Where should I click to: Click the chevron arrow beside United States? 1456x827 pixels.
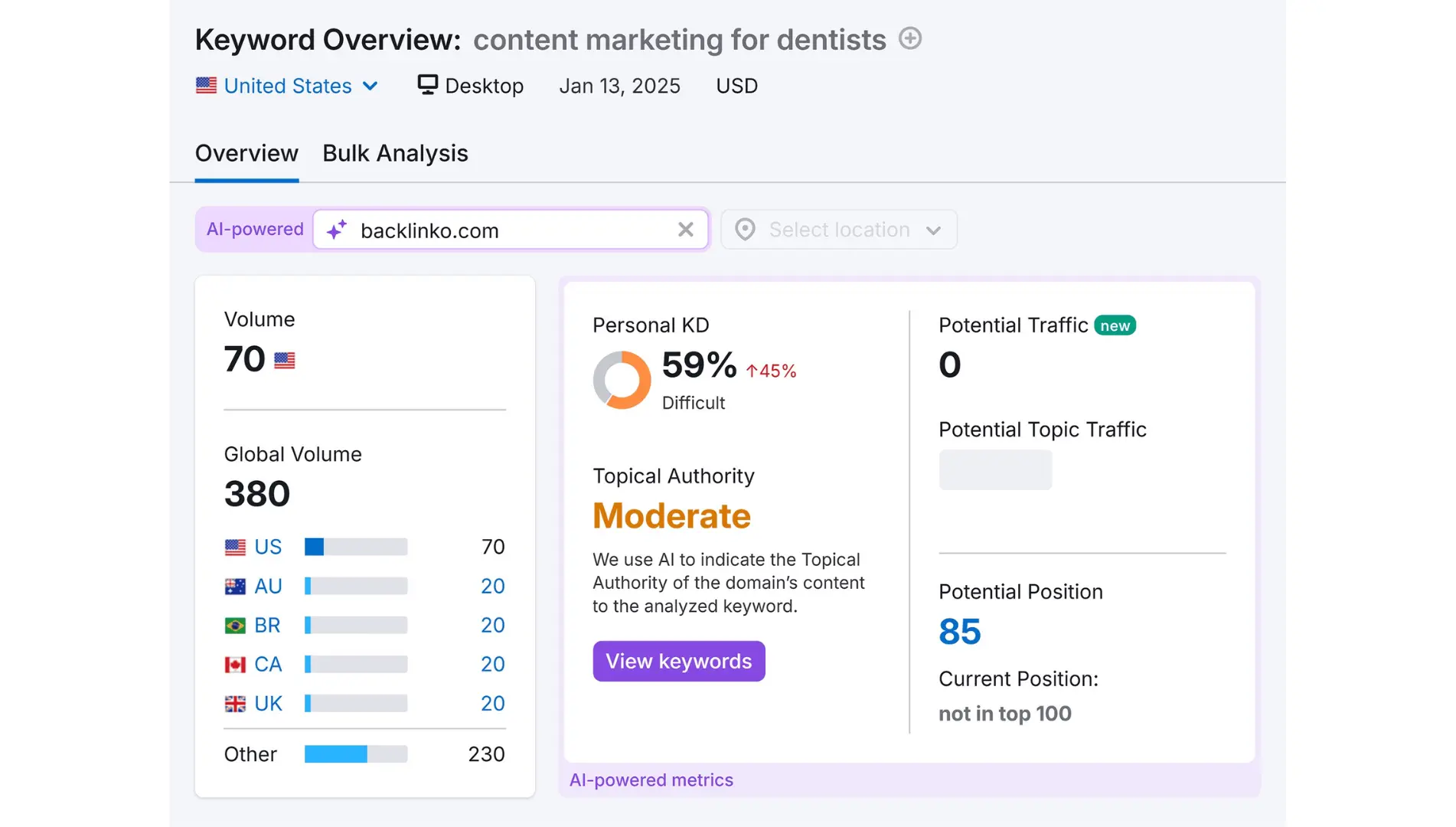tap(371, 86)
